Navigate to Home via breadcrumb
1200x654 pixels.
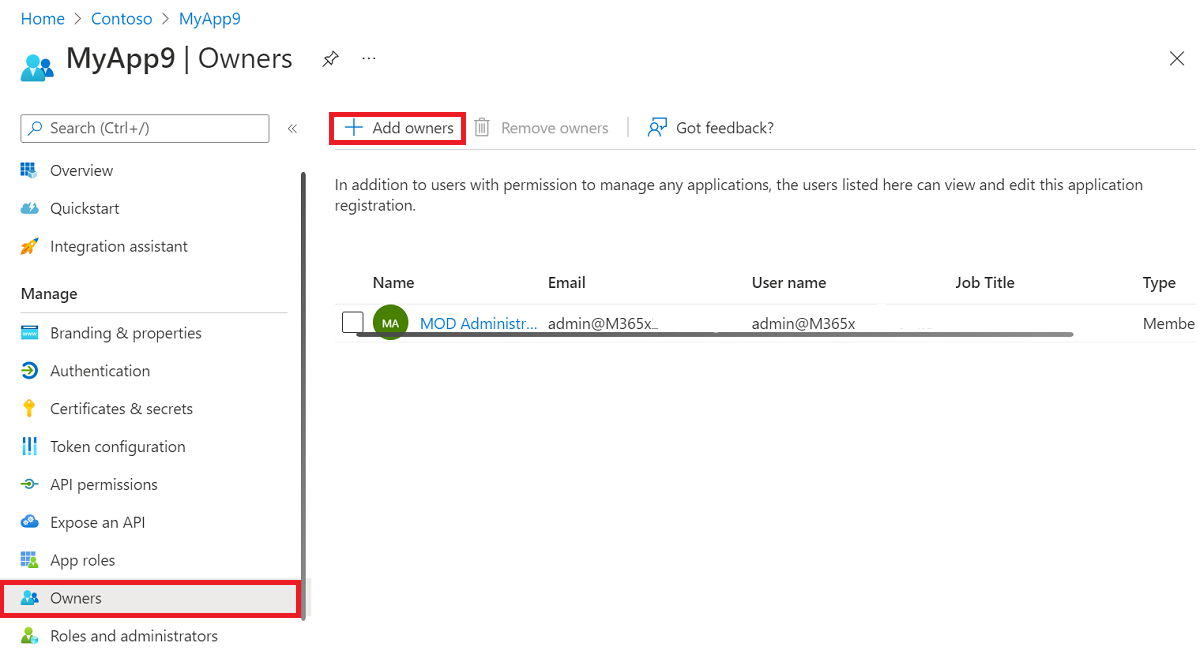(42, 18)
